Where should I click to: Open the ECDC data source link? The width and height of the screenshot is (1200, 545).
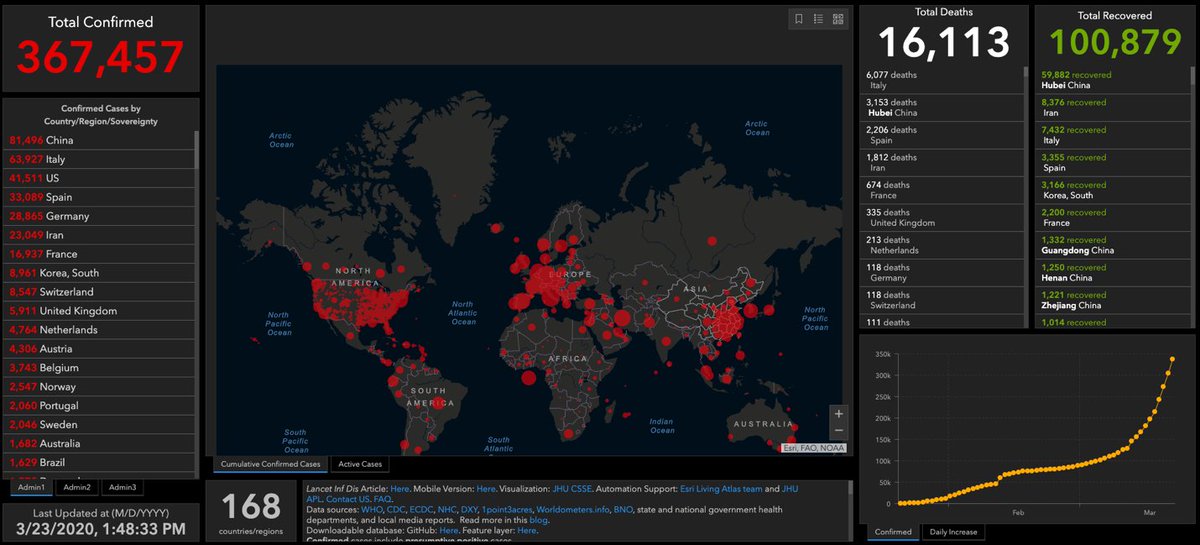(421, 509)
